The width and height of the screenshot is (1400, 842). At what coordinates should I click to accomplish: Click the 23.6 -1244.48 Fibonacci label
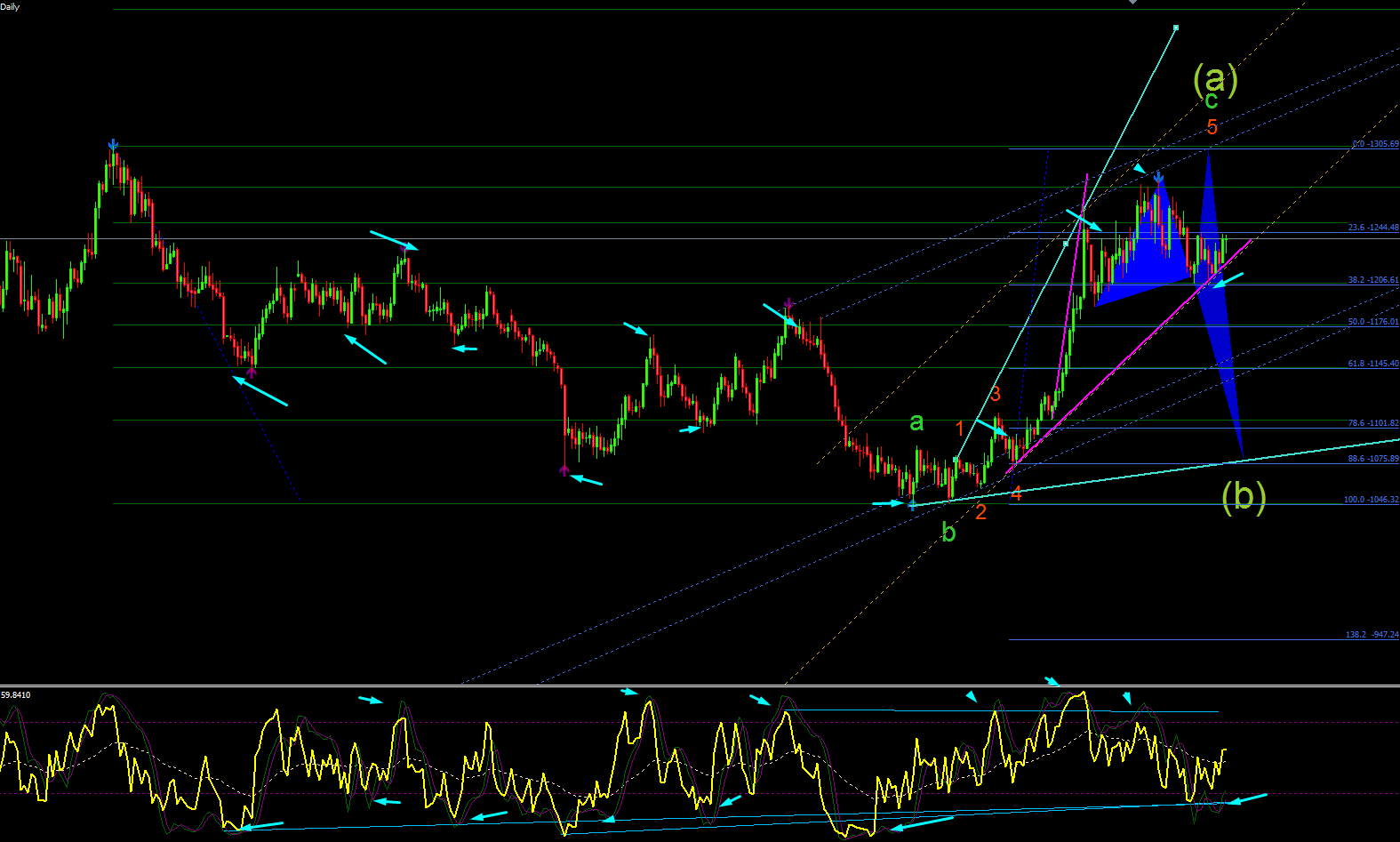(1373, 228)
